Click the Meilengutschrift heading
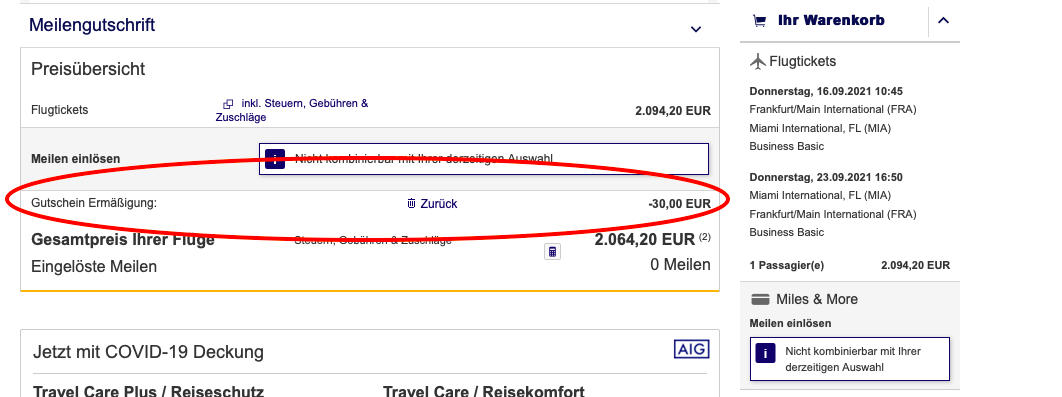 pos(92,25)
